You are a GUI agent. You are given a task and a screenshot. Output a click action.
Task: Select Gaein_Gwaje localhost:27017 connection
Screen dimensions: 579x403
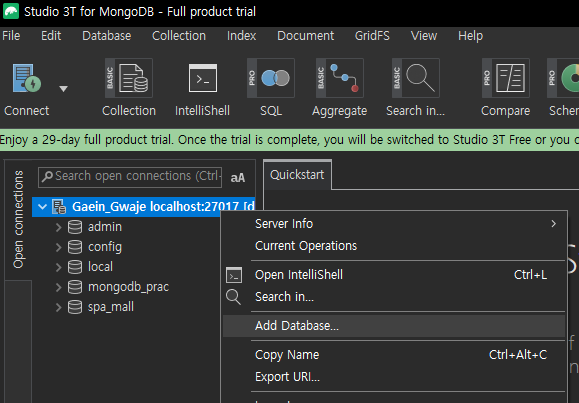(x=144, y=207)
